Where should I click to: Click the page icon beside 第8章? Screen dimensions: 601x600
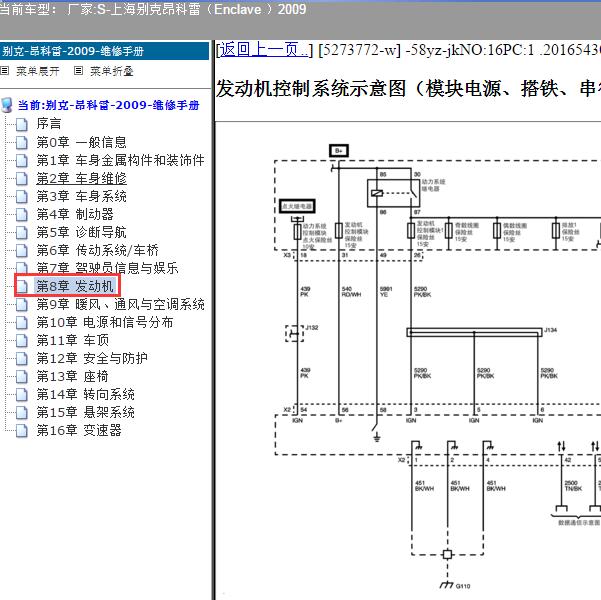coord(22,286)
